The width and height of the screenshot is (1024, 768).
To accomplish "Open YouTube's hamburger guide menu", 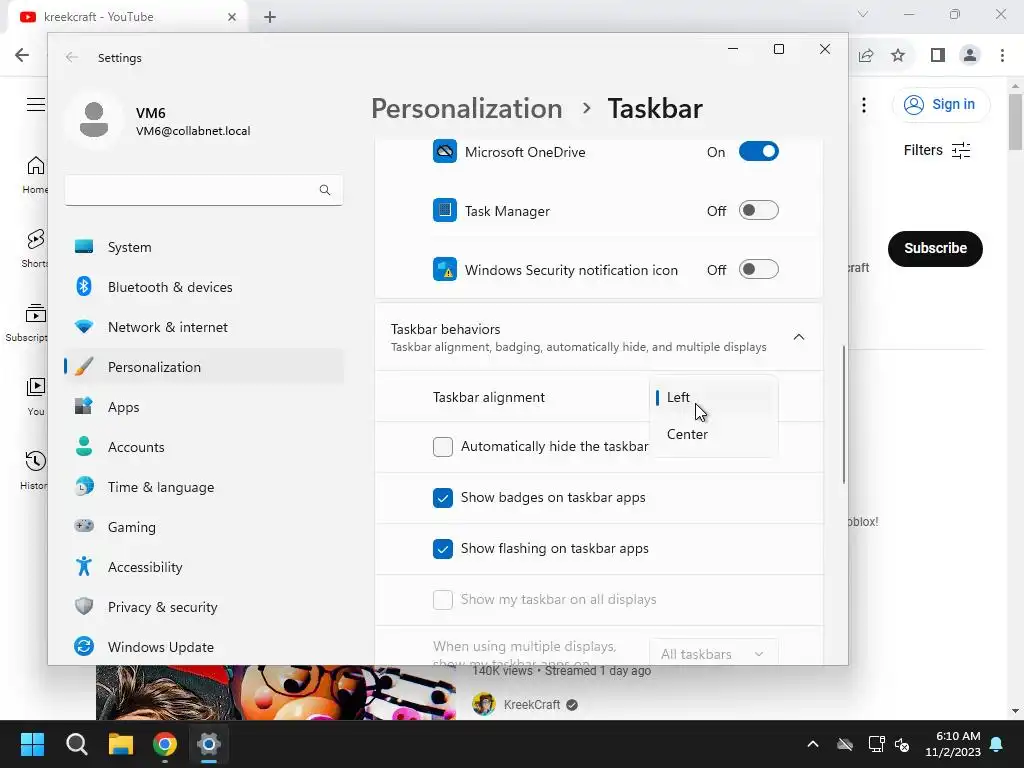I will (36, 104).
